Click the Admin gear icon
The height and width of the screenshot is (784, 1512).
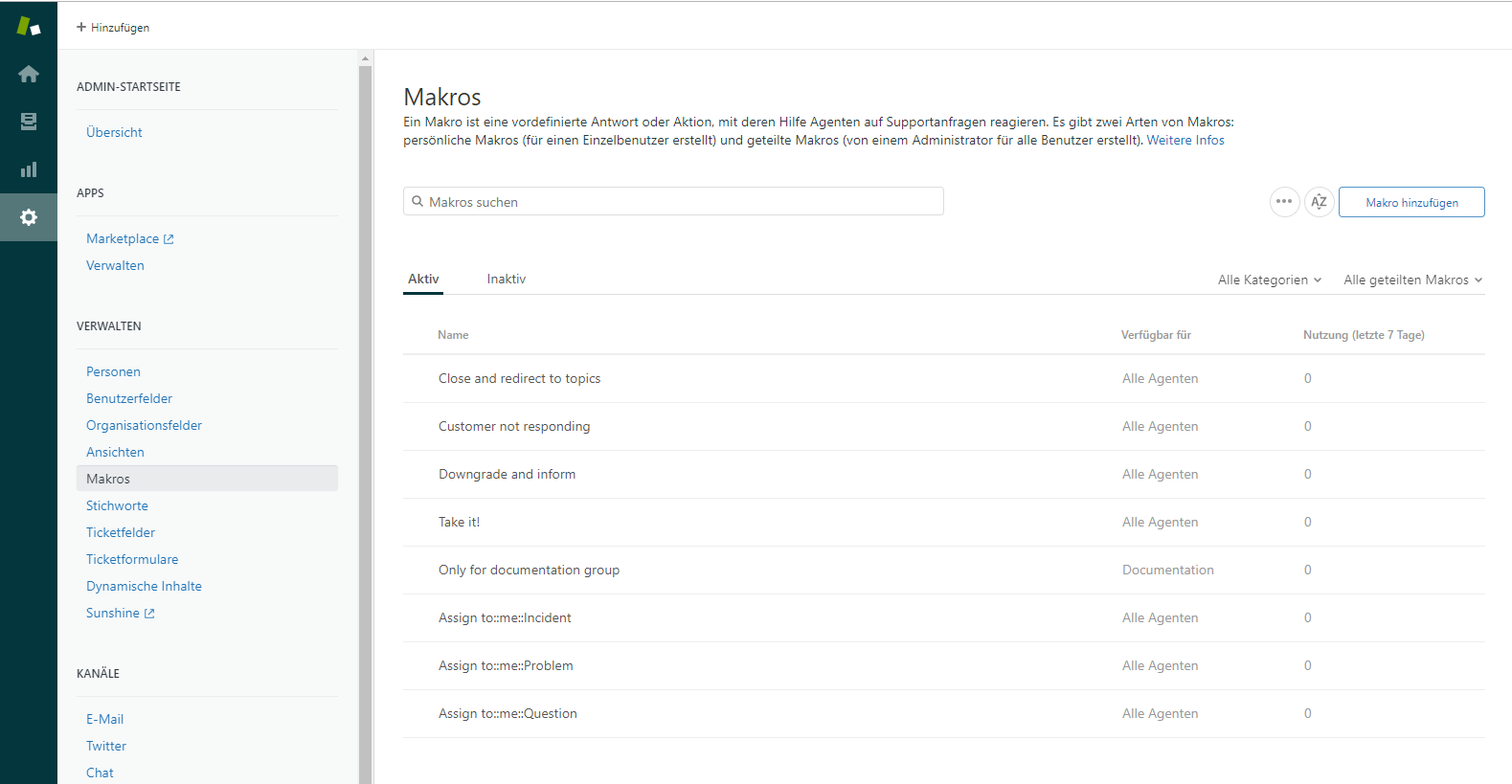click(29, 217)
